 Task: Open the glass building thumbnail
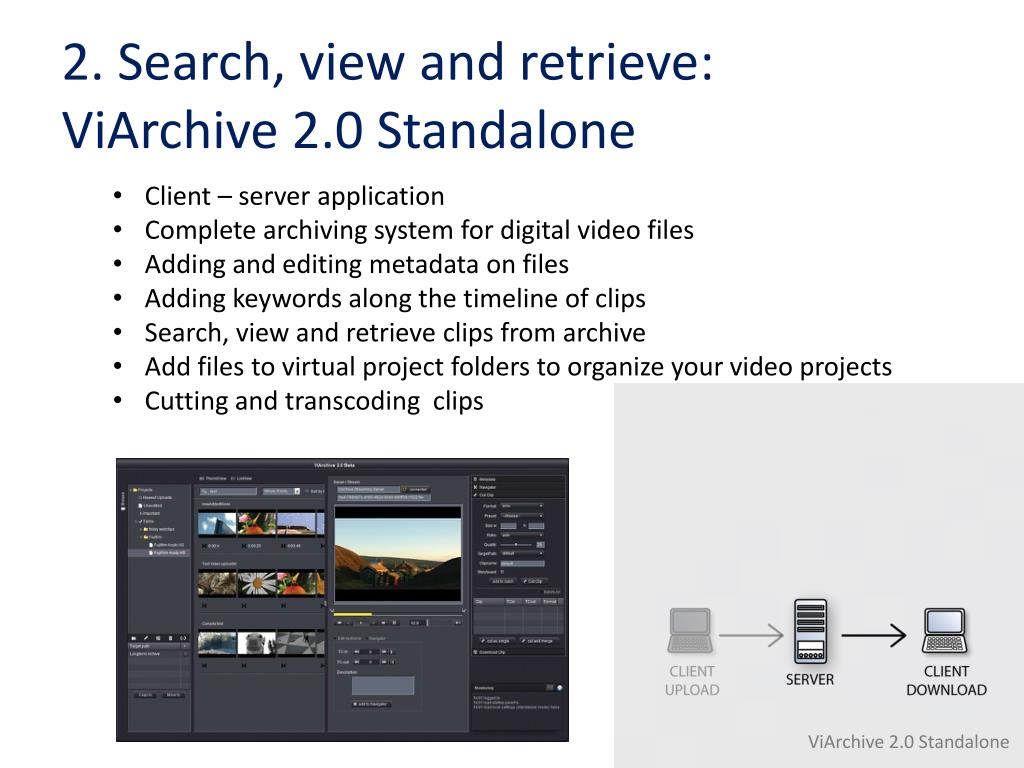pyautogui.click(x=217, y=524)
